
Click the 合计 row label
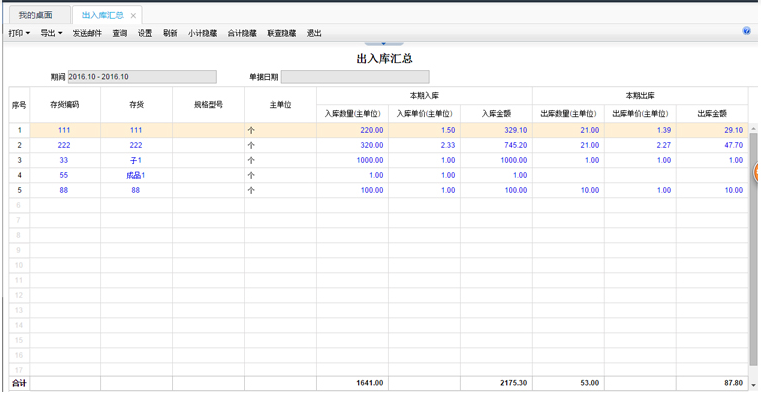(19, 383)
